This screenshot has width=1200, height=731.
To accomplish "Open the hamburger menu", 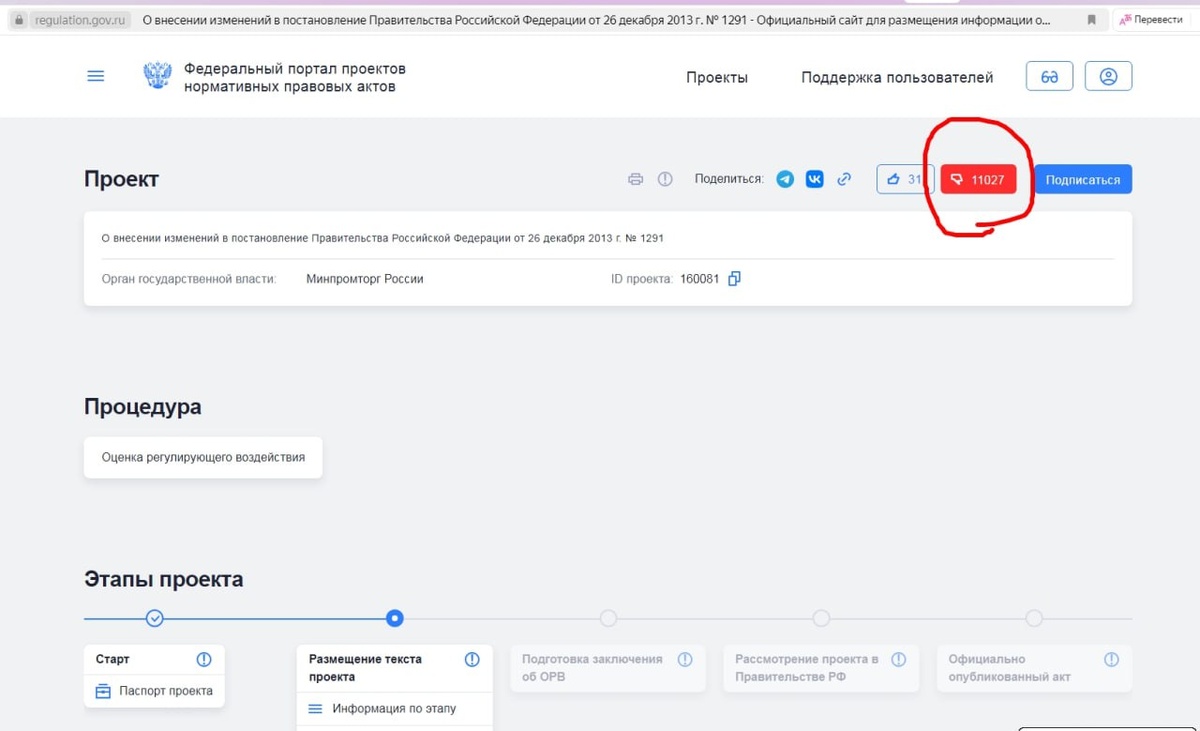I will pyautogui.click(x=96, y=76).
